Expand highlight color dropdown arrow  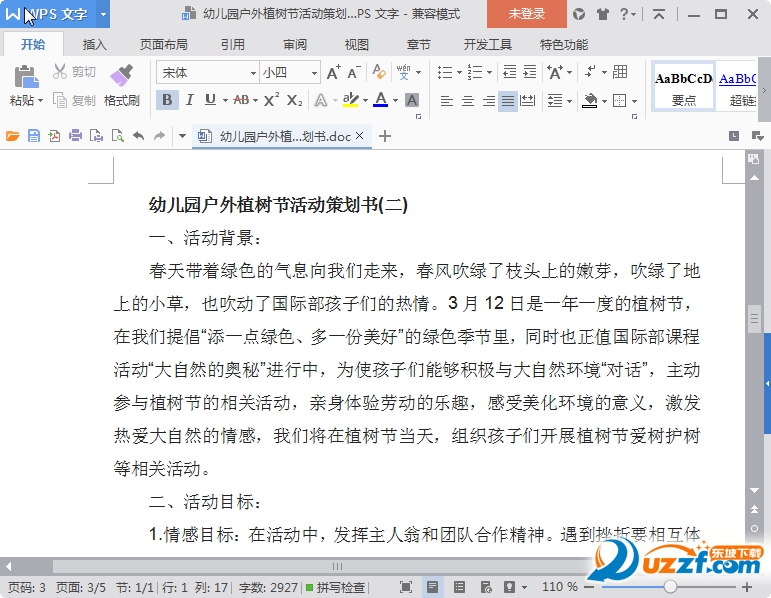point(365,100)
